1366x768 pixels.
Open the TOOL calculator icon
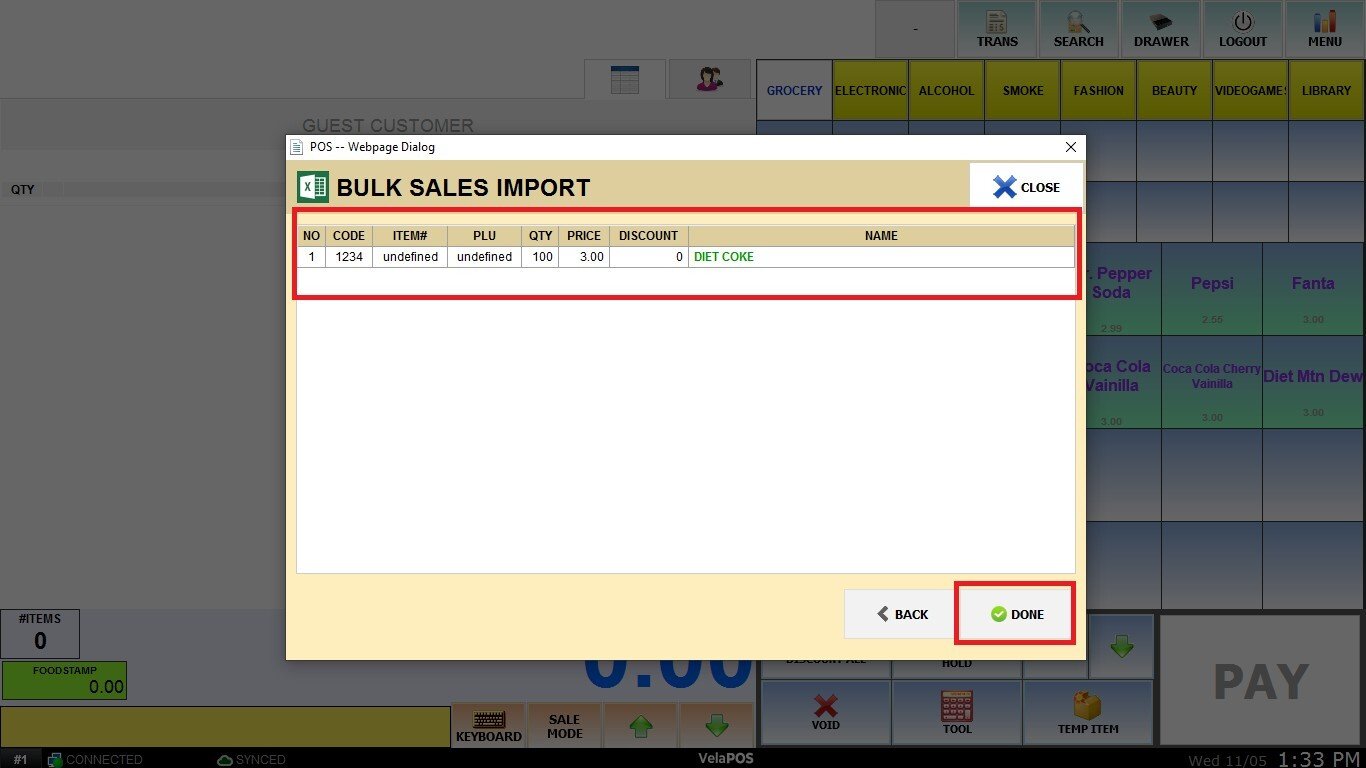tap(956, 712)
